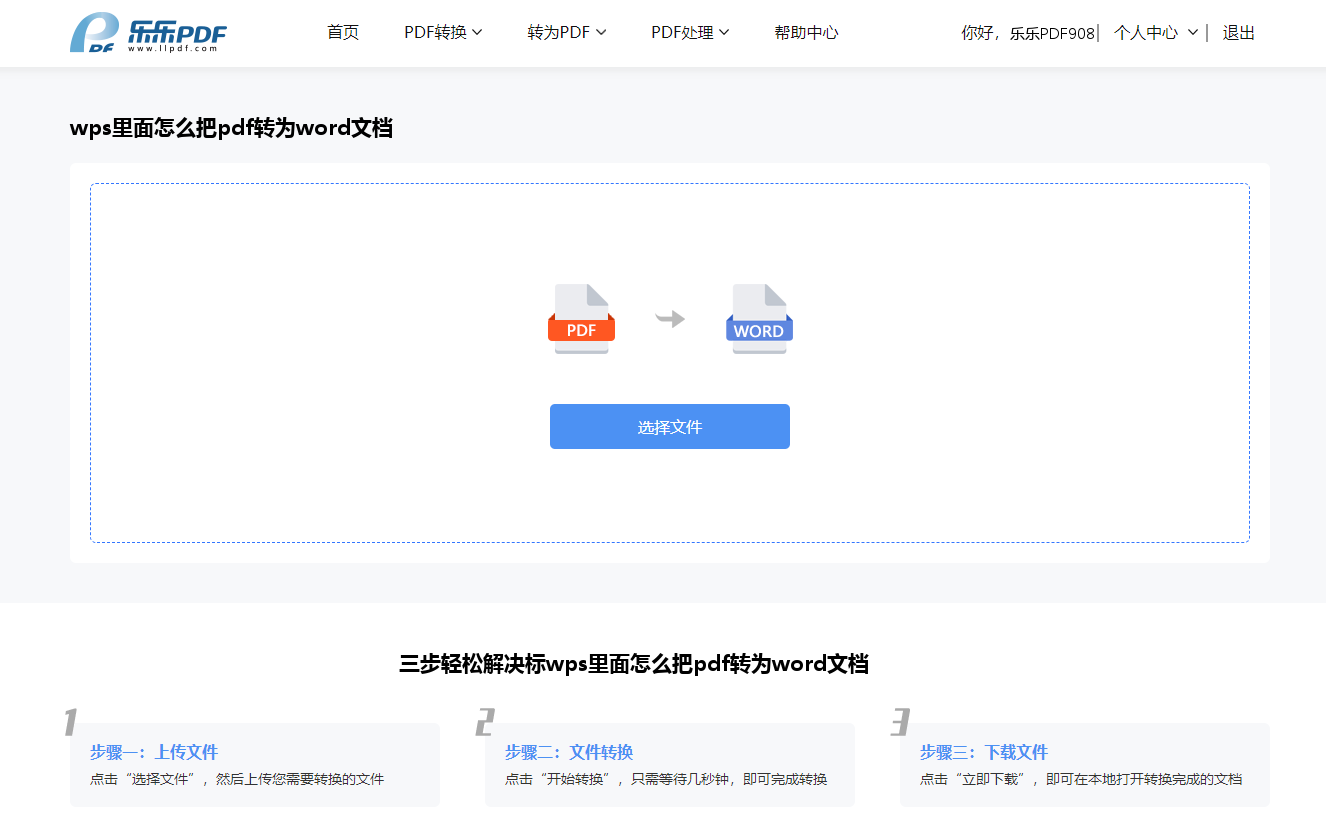The height and width of the screenshot is (833, 1326).
Task: Click the 步骤三：下载文件 title
Action: click(984, 752)
